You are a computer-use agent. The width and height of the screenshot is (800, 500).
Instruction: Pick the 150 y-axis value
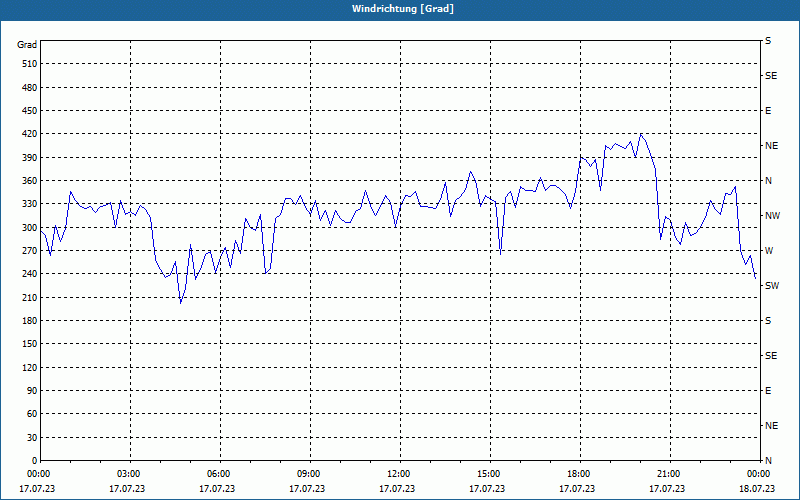point(30,344)
